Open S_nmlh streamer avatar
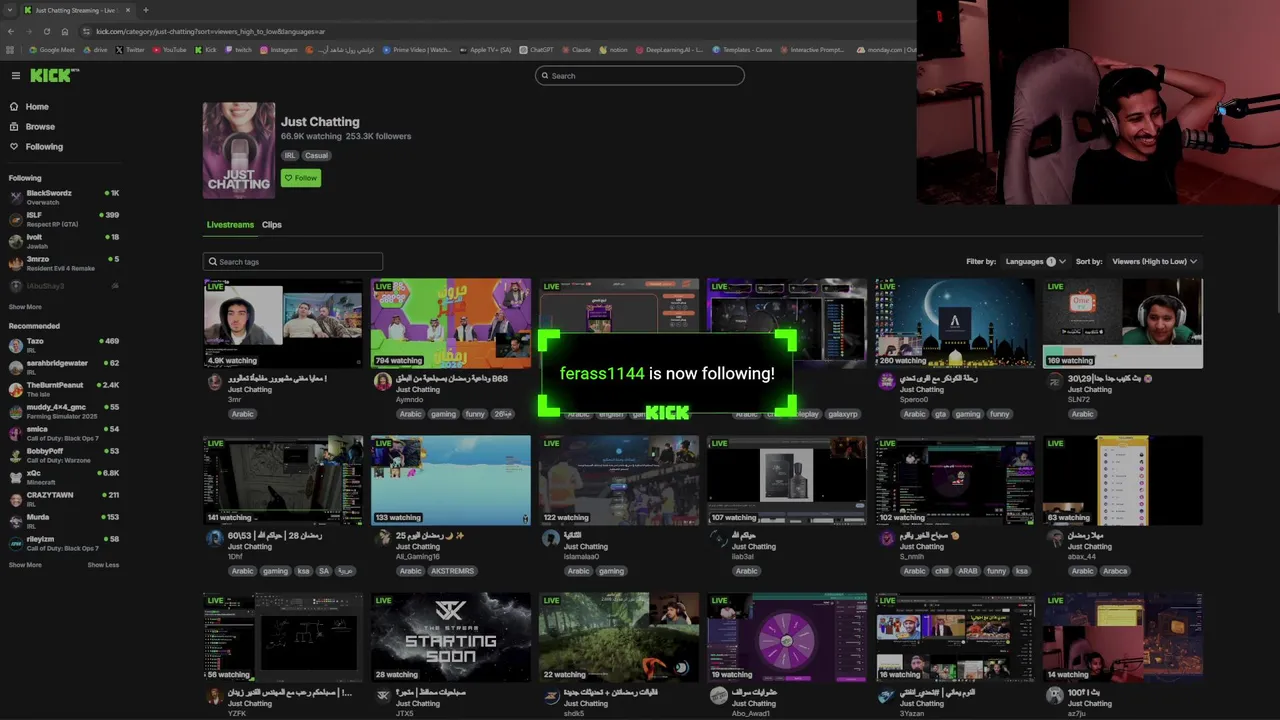Screen dimensions: 1280x720 tap(886, 539)
